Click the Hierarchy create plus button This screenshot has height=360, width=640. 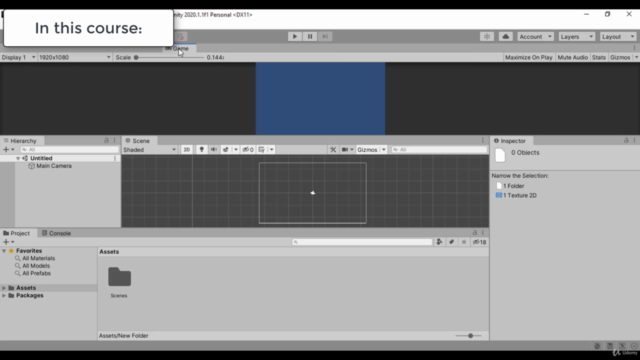click(x=8, y=149)
